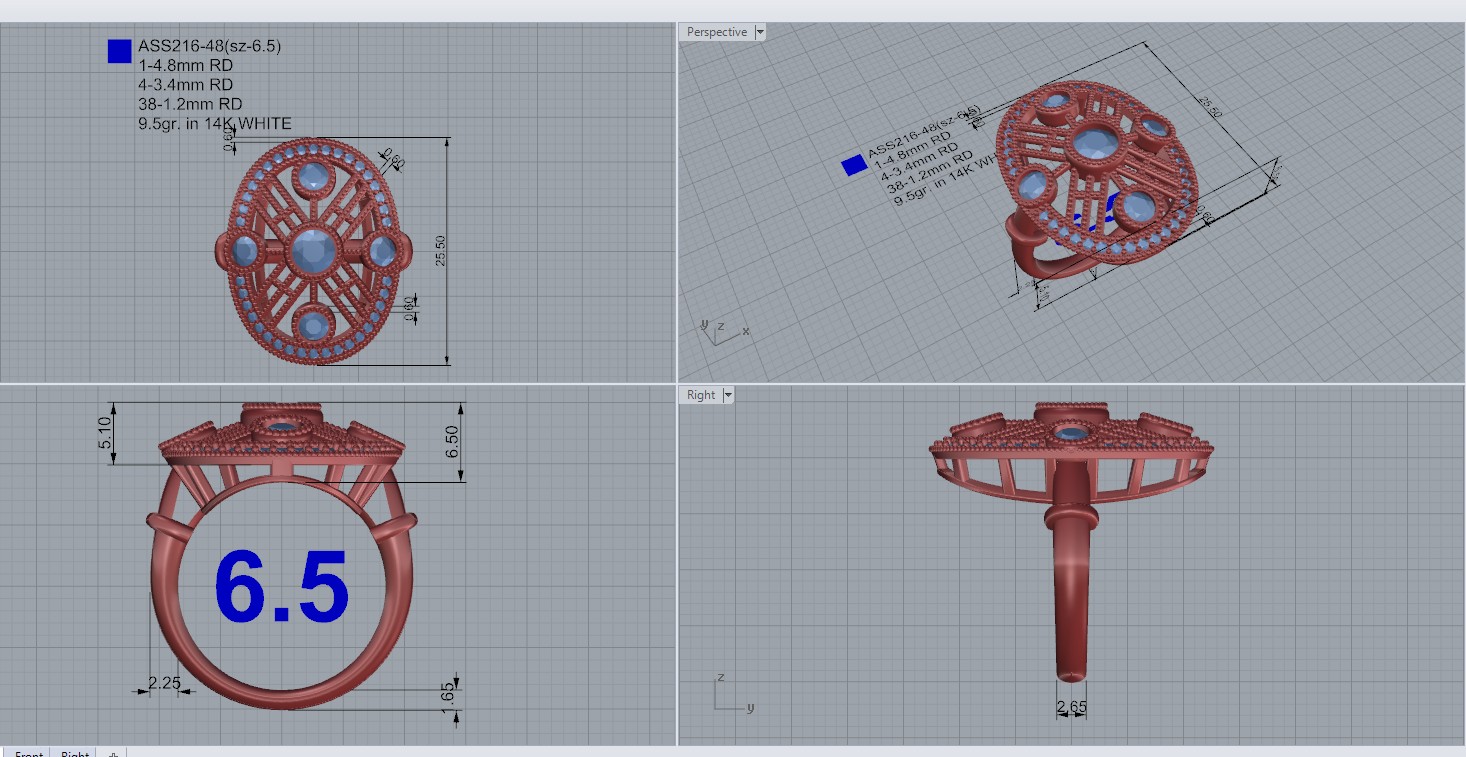Select the 25.50 height dimension in top view

click(x=441, y=251)
